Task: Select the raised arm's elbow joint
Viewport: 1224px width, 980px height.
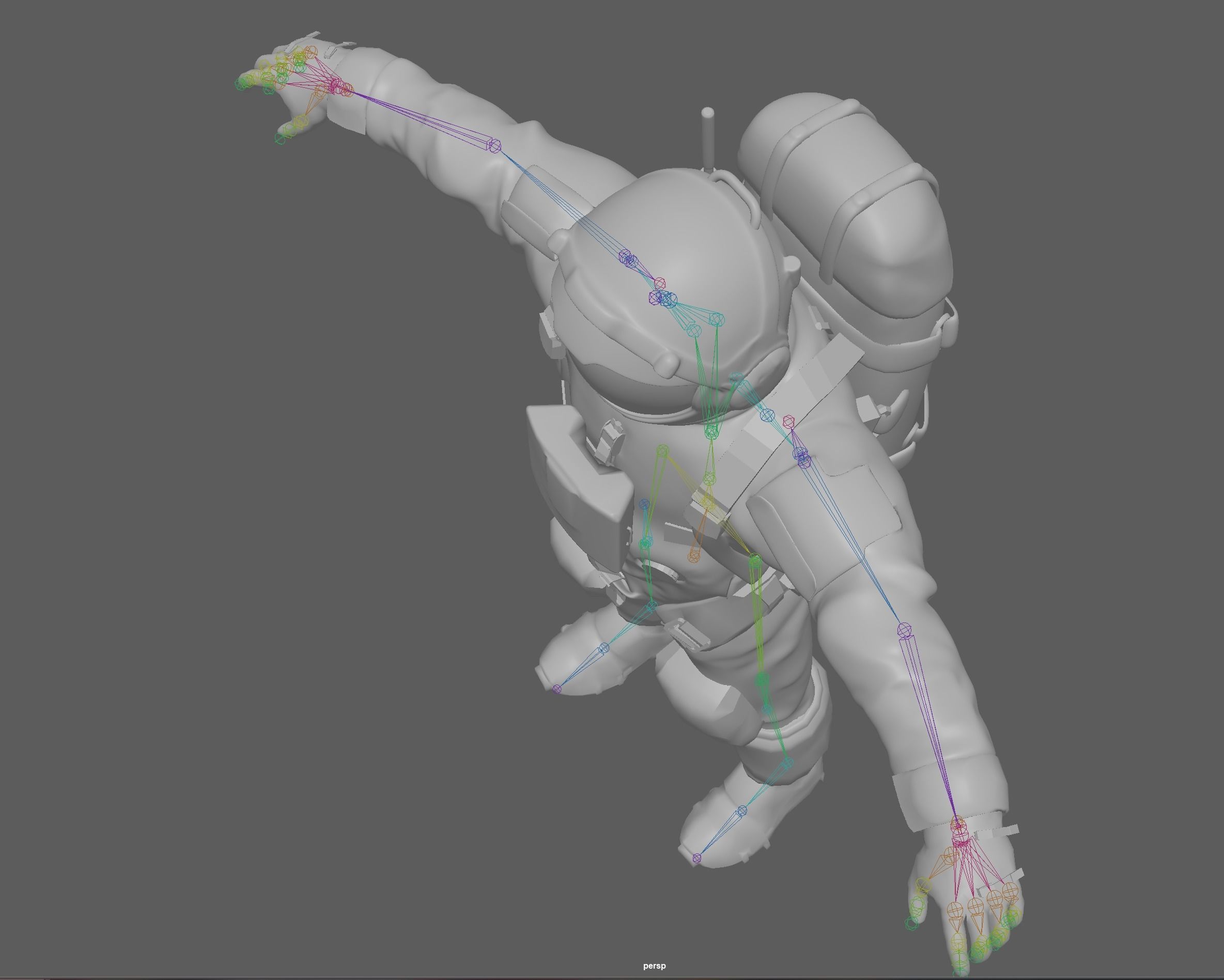Action: pos(495,147)
